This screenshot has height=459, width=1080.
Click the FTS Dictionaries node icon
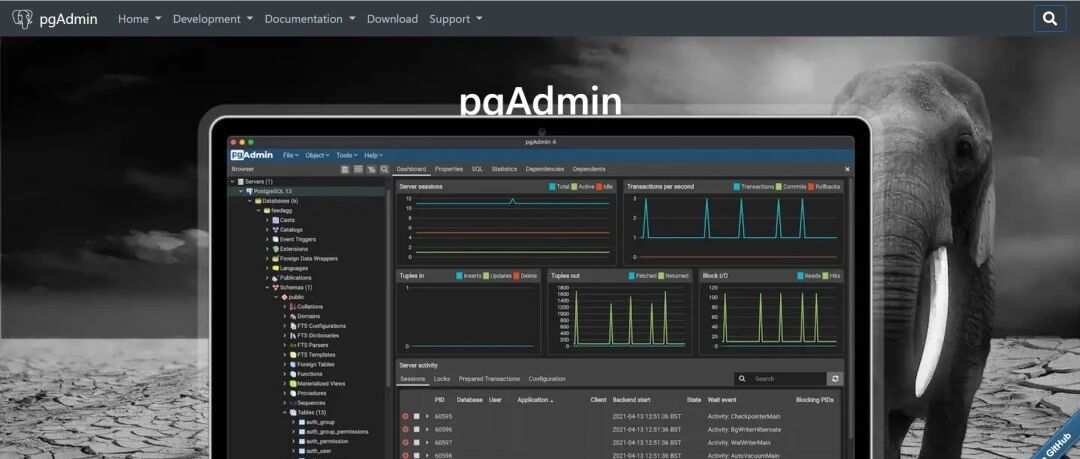tap(293, 336)
